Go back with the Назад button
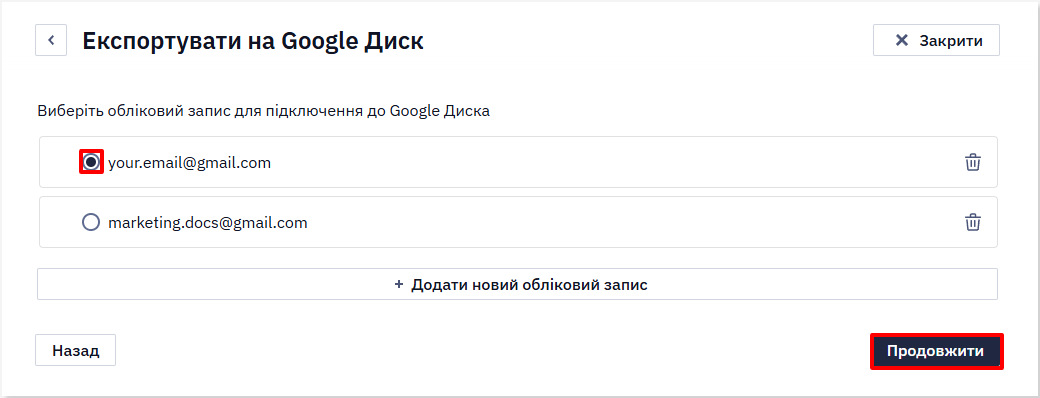The image size is (1040, 398). (76, 350)
